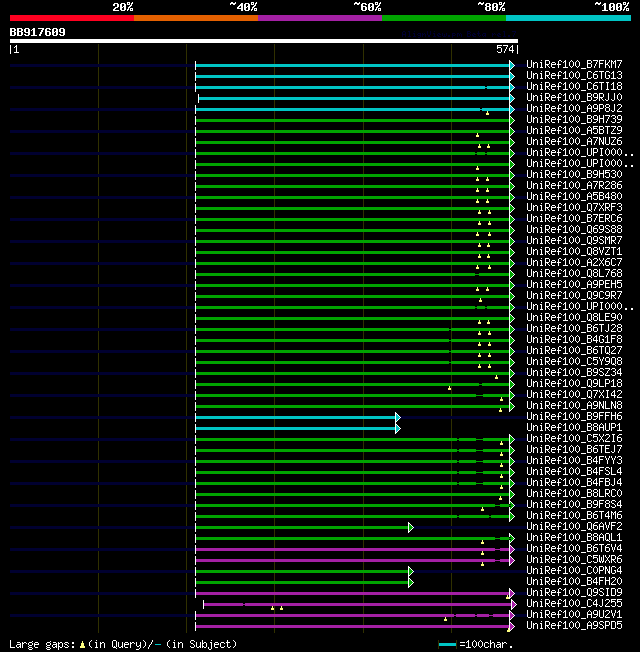Open hit UniRef100_C5Y9Q8
This screenshot has height=652, width=640.
(x=574, y=362)
